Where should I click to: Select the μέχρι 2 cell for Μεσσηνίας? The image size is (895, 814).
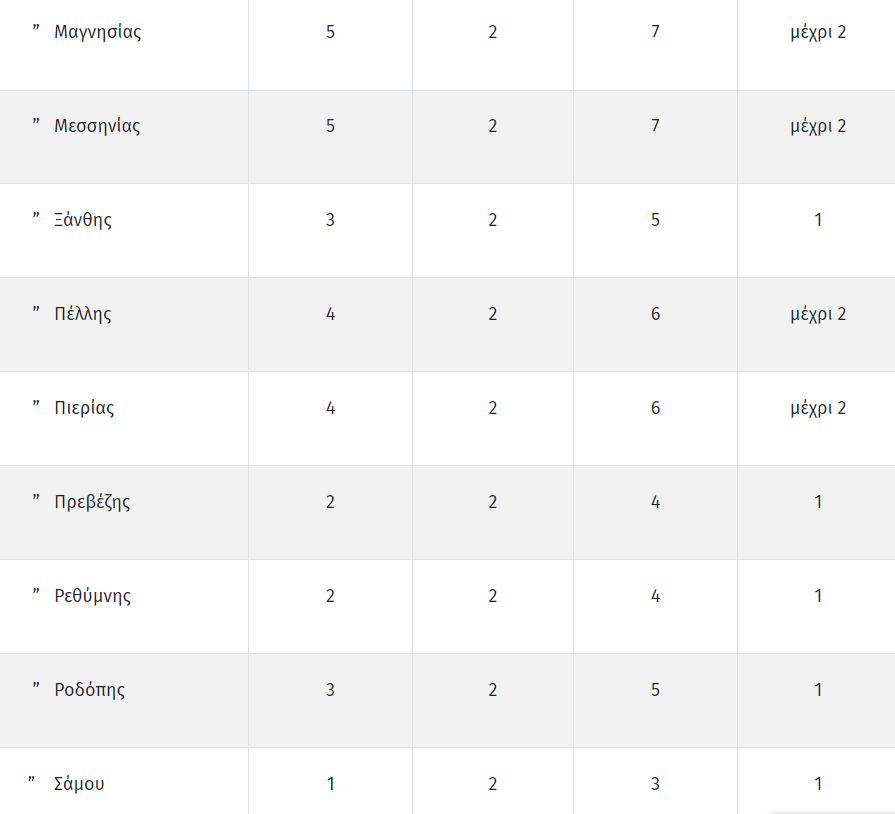click(818, 127)
